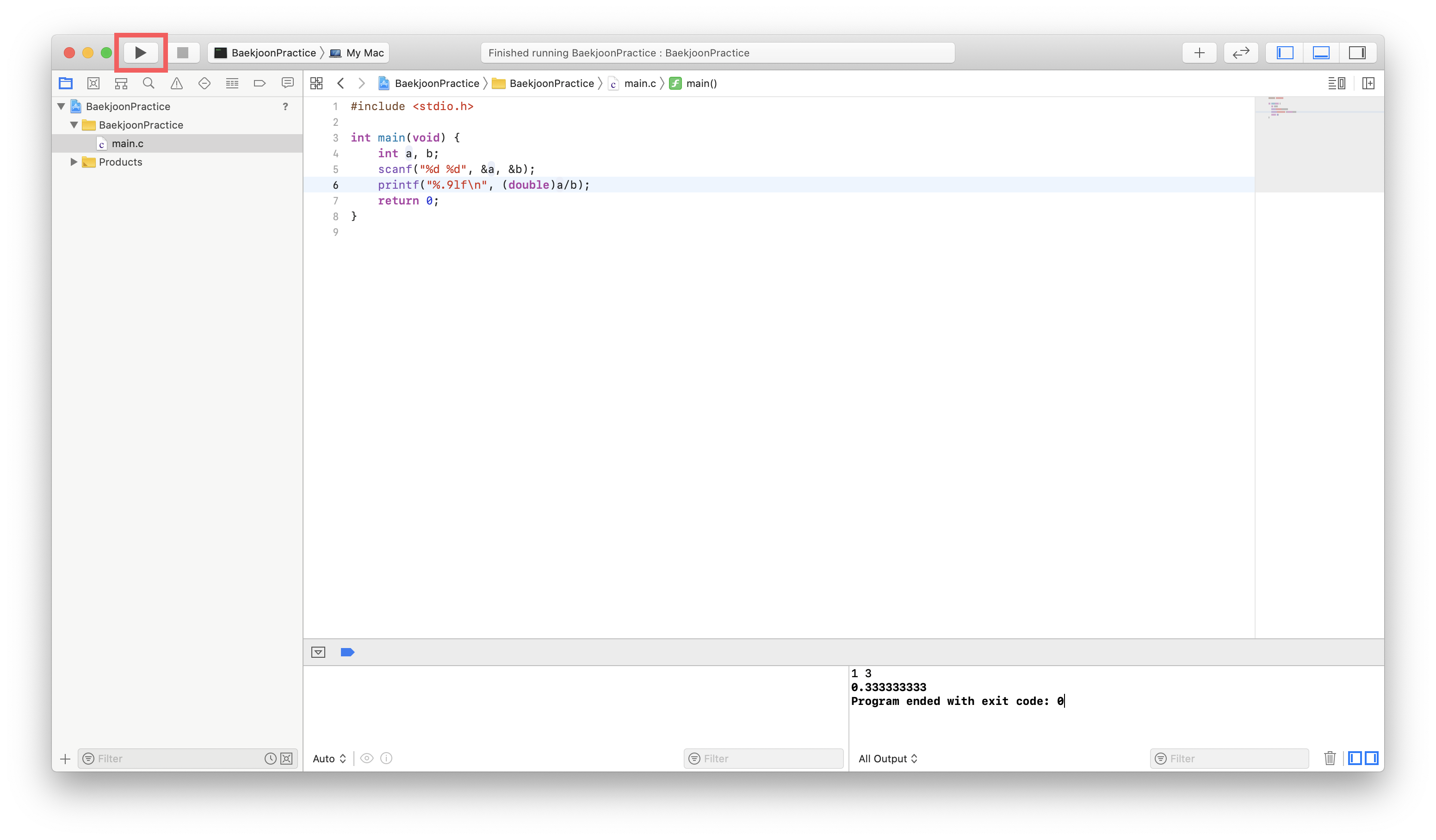Screen dimensions: 1436x840
Task: Click the trash icon to clear console
Action: coord(1330,759)
